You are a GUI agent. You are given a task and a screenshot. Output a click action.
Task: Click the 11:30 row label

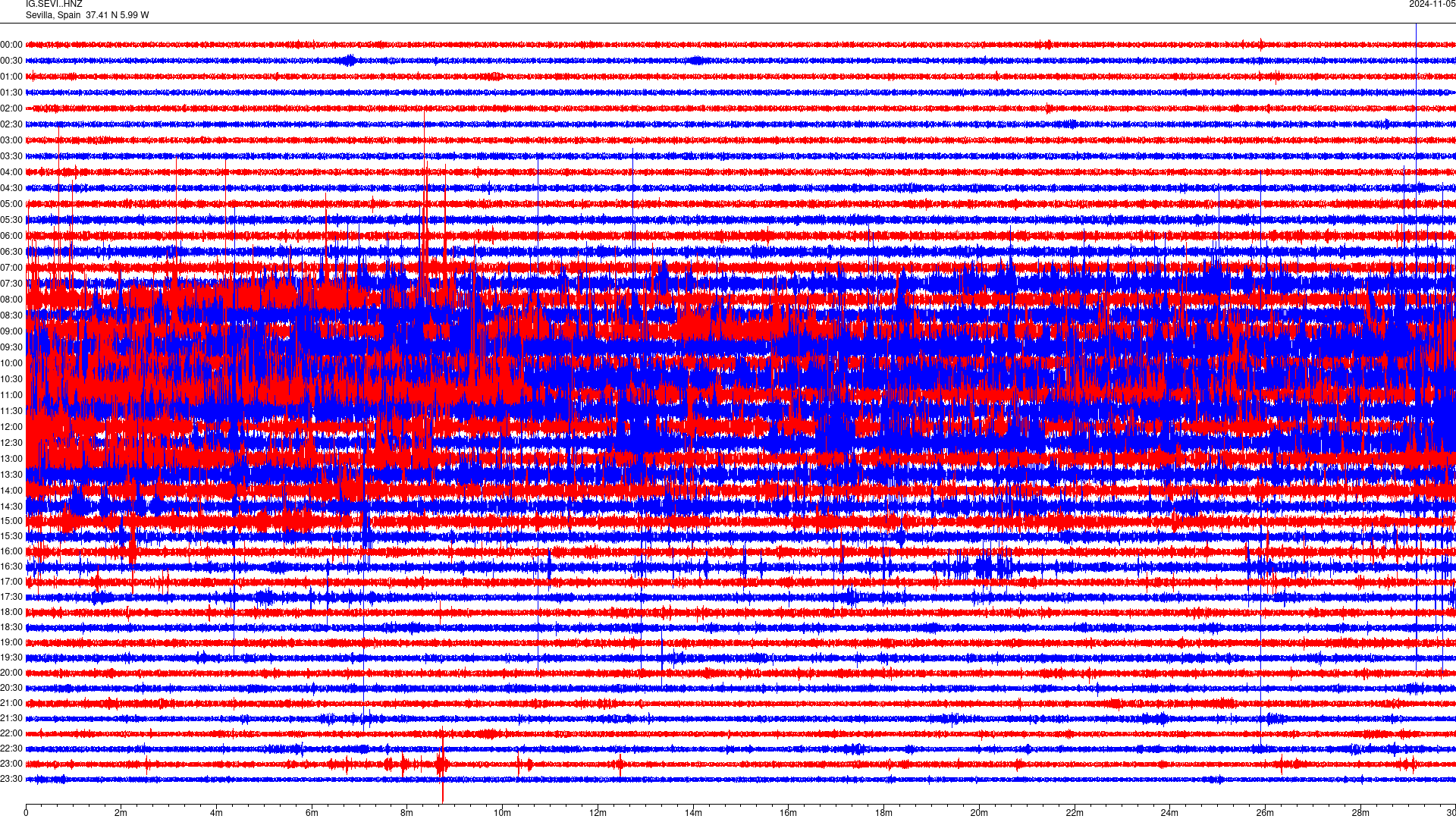pos(11,411)
